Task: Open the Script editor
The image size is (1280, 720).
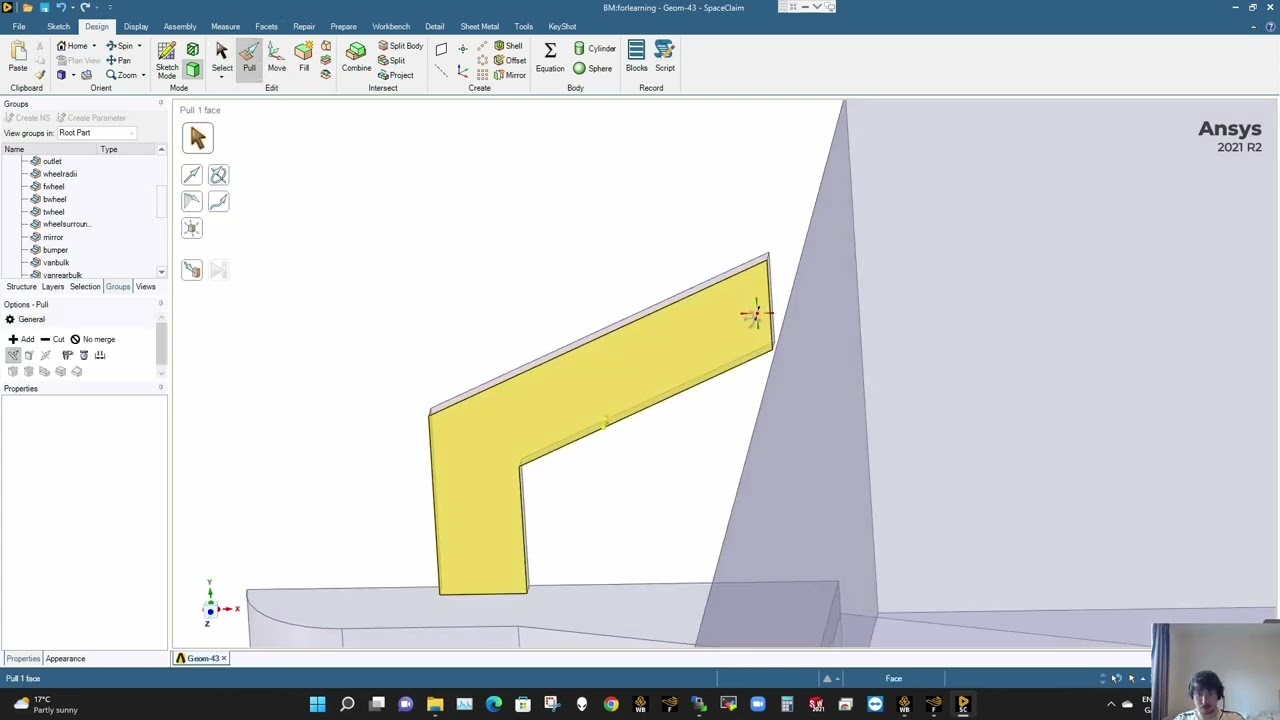Action: pos(665,57)
